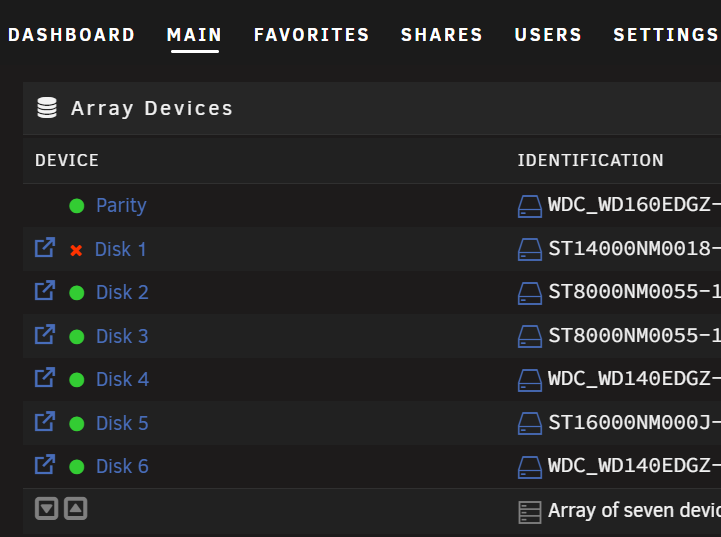The image size is (721, 537).
Task: Click the ST16000NM000J identification text
Action: tap(635, 422)
